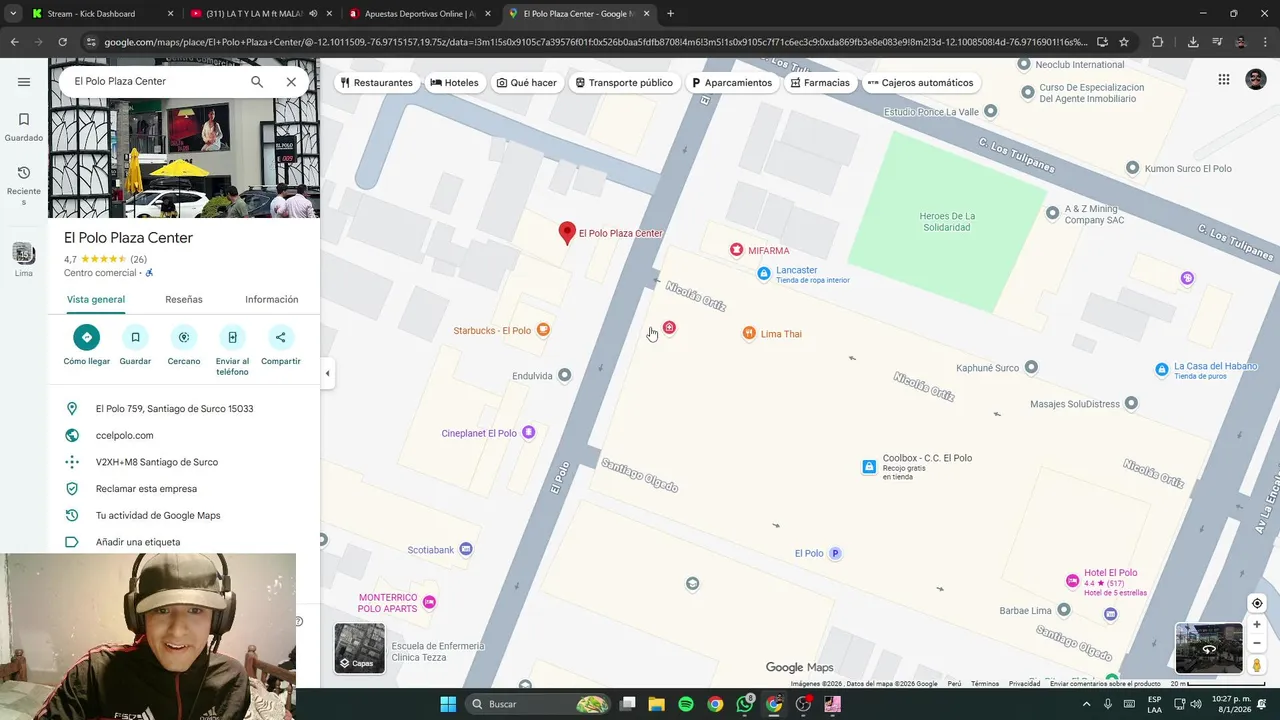Click the Guardar bookmark icon

pos(135,337)
